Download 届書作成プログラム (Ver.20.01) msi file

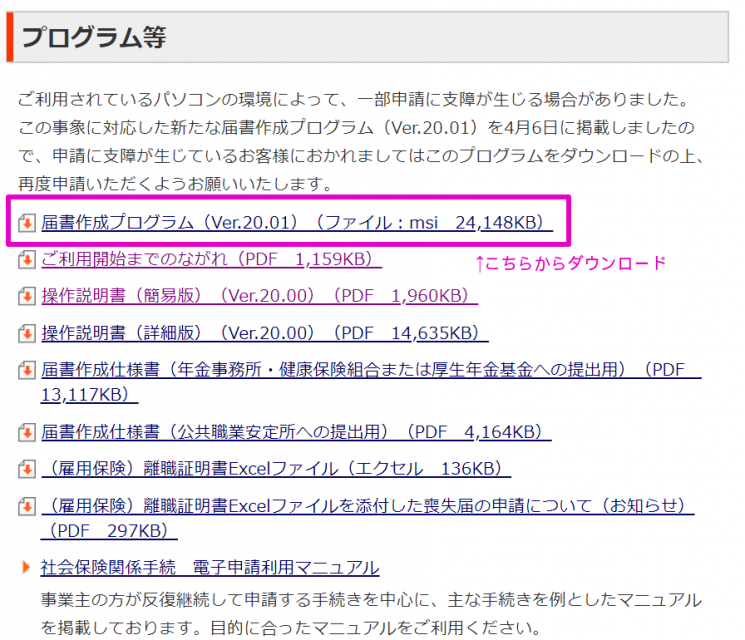pos(297,223)
